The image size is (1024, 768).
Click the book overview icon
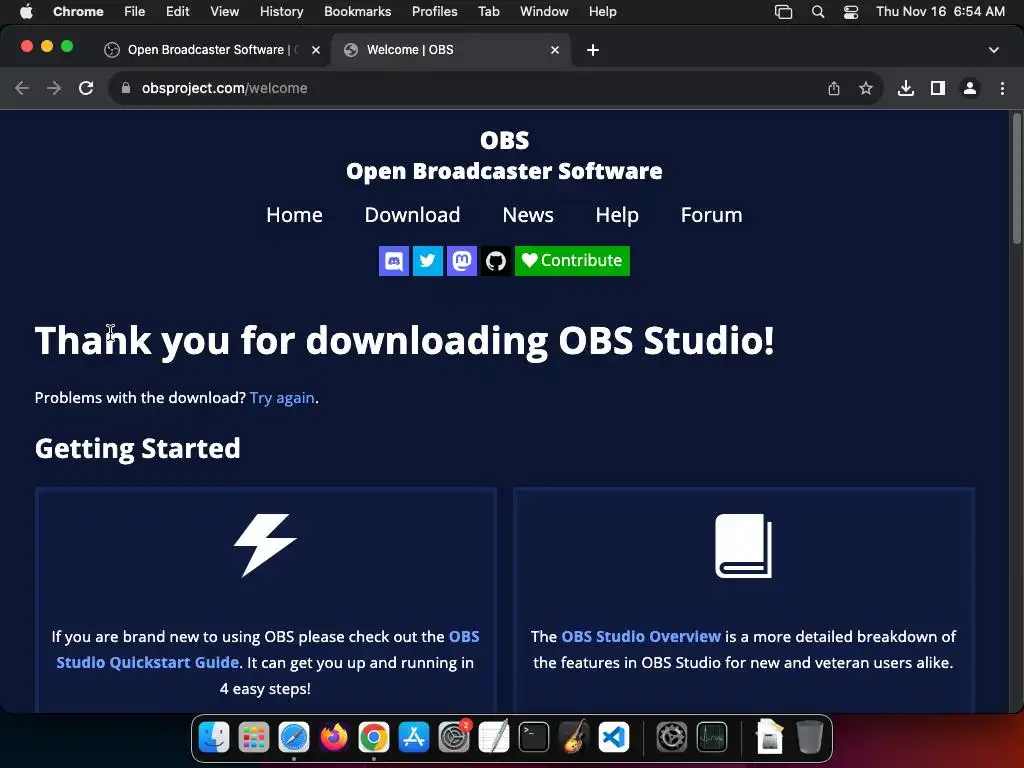click(743, 545)
